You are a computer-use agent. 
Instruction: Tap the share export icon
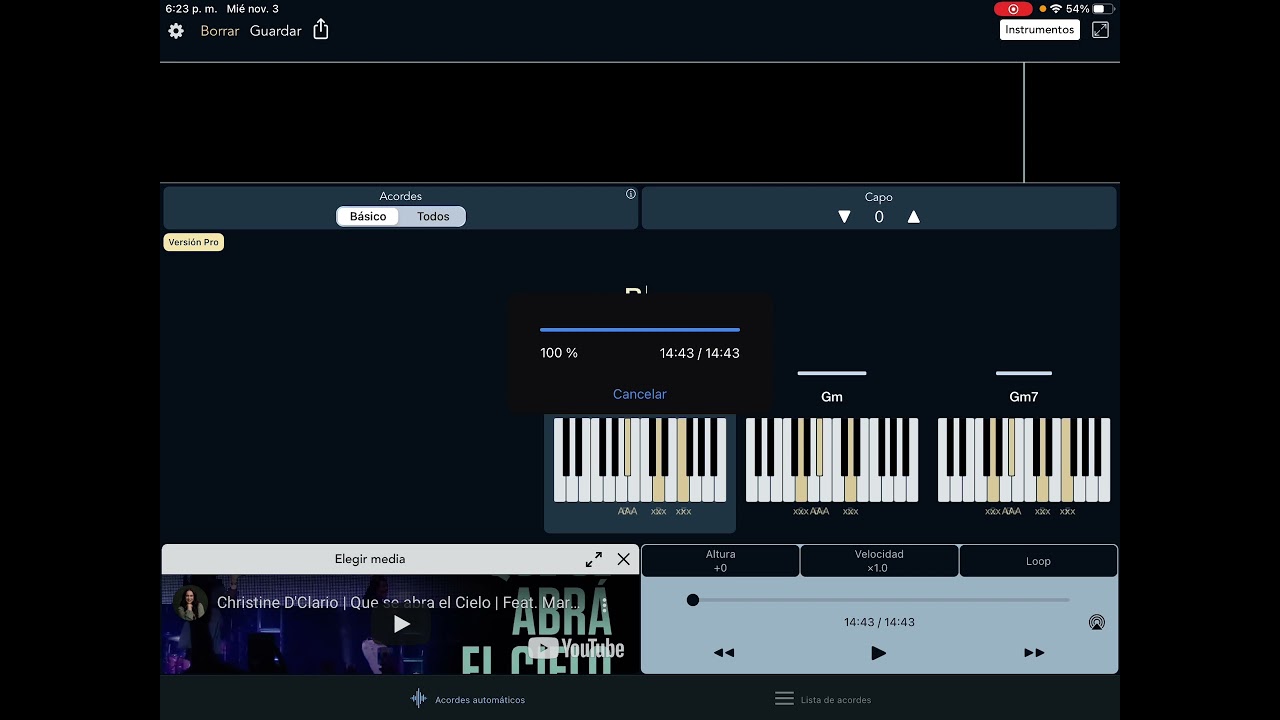click(x=321, y=30)
